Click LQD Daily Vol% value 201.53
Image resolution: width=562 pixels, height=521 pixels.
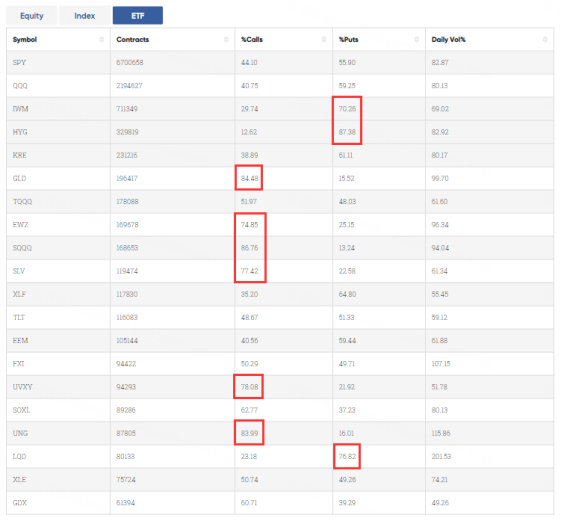pyautogui.click(x=441, y=457)
